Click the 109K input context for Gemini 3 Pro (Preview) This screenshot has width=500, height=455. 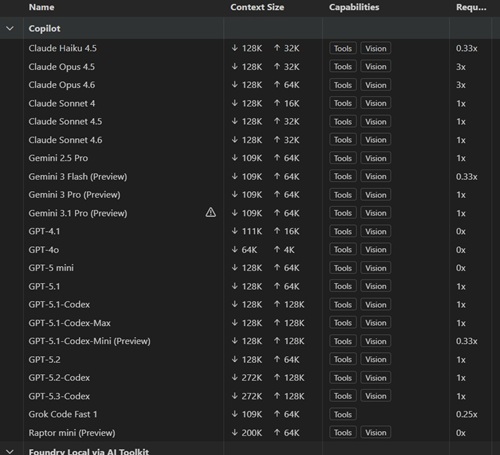tap(247, 195)
